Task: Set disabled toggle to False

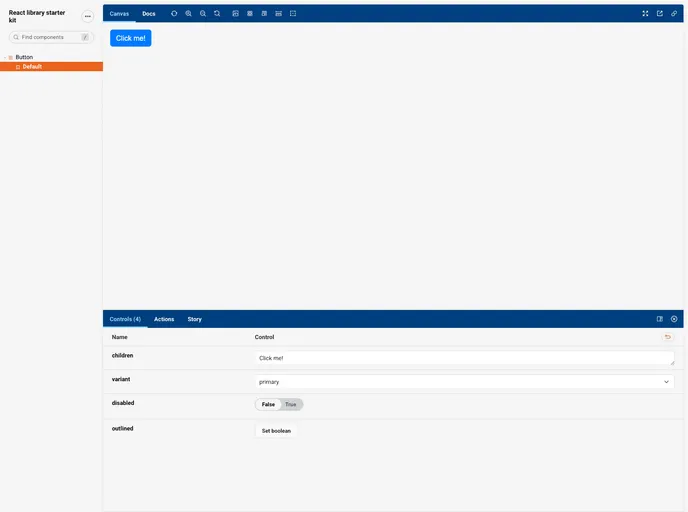Action: tap(269, 405)
